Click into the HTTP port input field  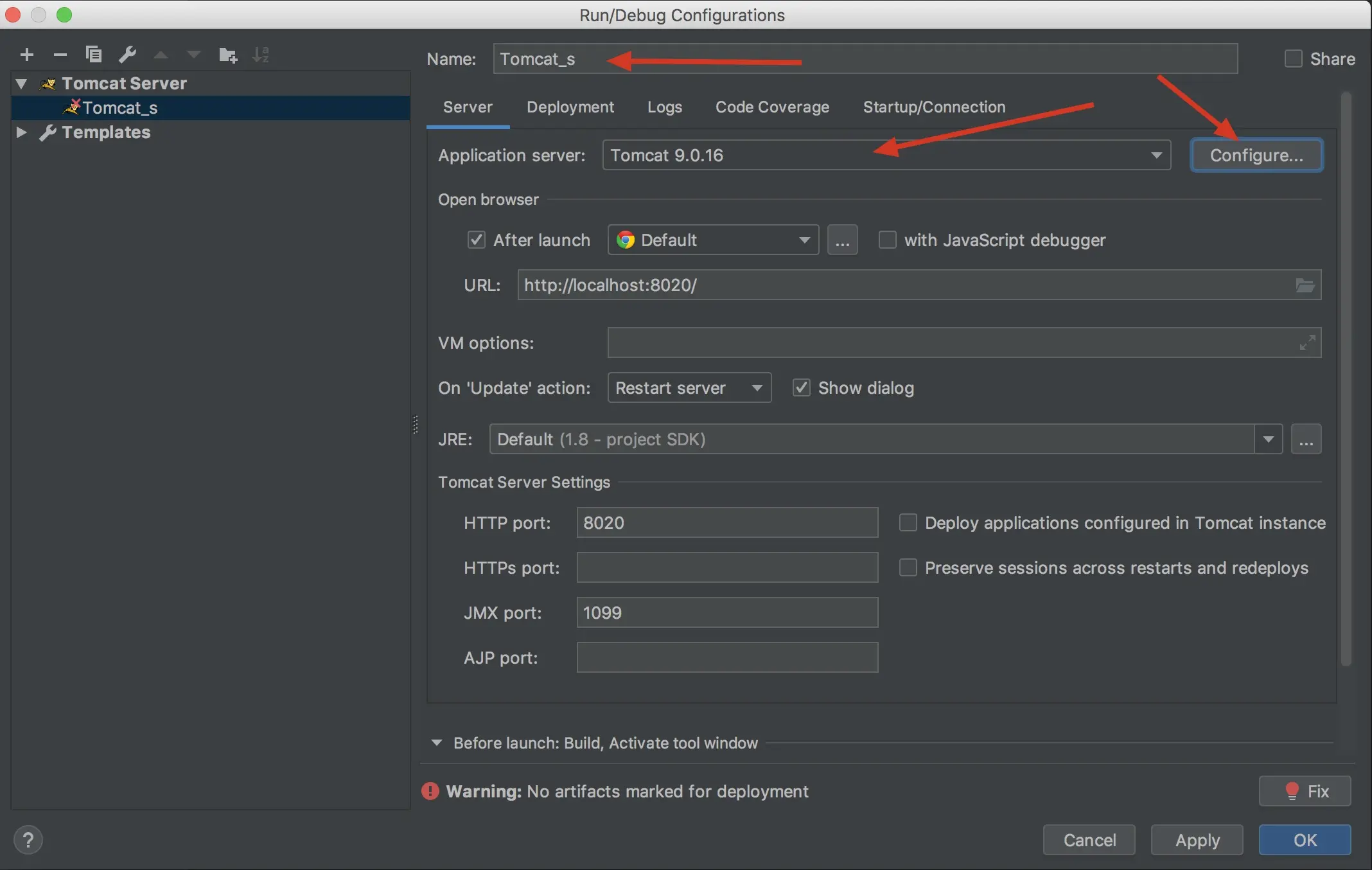click(x=726, y=523)
